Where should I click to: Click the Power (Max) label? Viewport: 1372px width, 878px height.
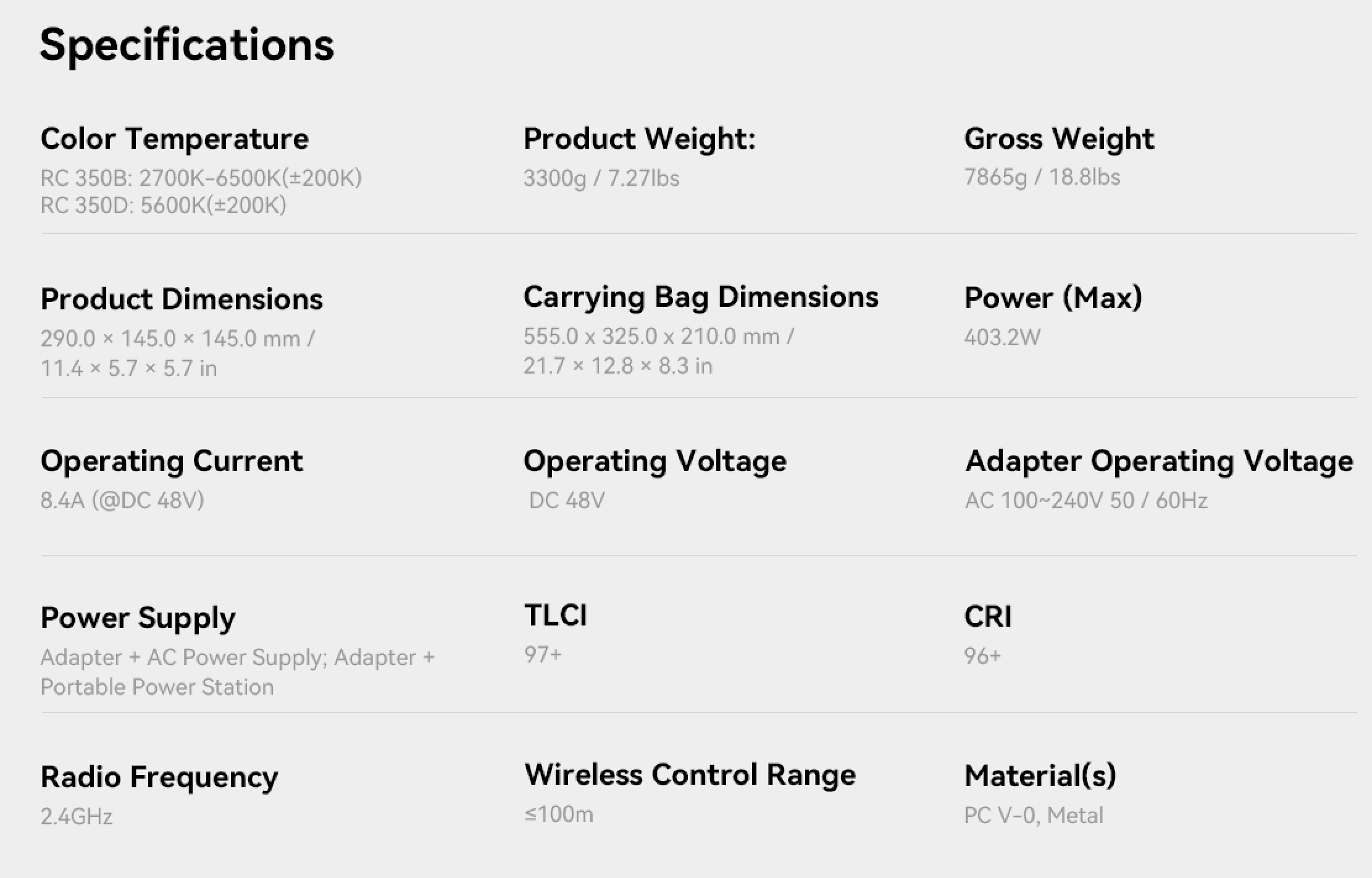pyautogui.click(x=1053, y=298)
